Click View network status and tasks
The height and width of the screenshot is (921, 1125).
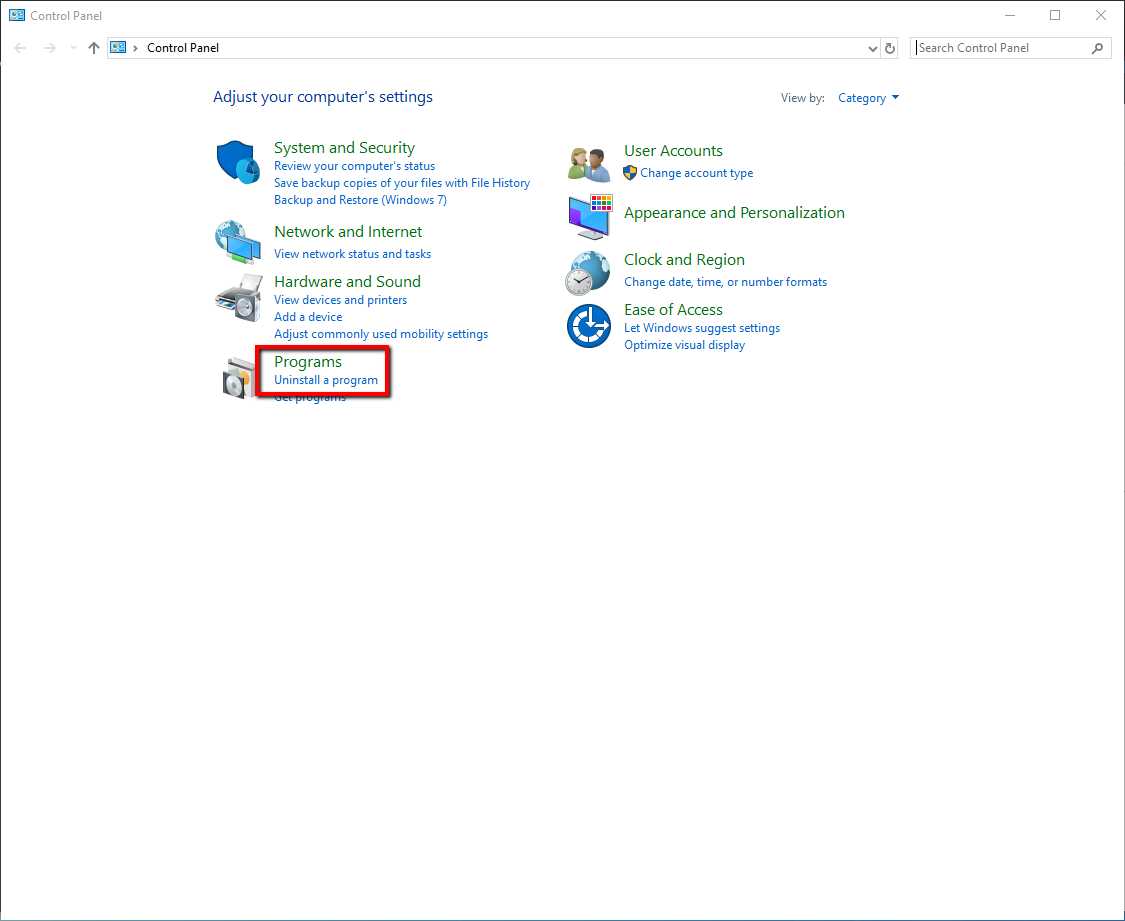pyautogui.click(x=352, y=253)
